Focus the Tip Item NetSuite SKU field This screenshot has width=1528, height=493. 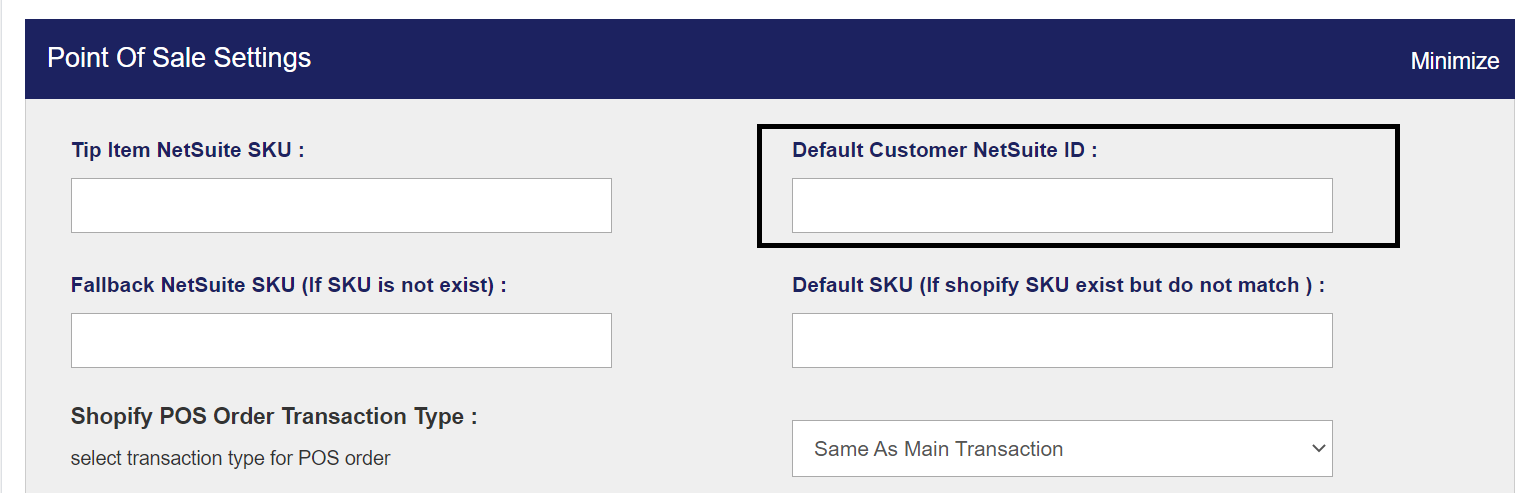pos(341,206)
